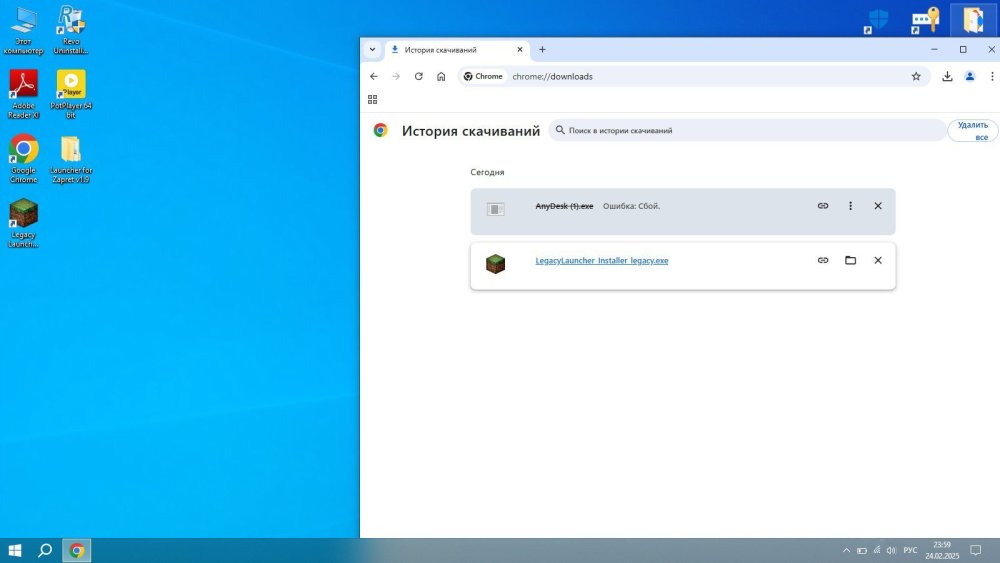Click the Ошибка: Сбой. status text
This screenshot has height=563, width=1000.
point(631,206)
